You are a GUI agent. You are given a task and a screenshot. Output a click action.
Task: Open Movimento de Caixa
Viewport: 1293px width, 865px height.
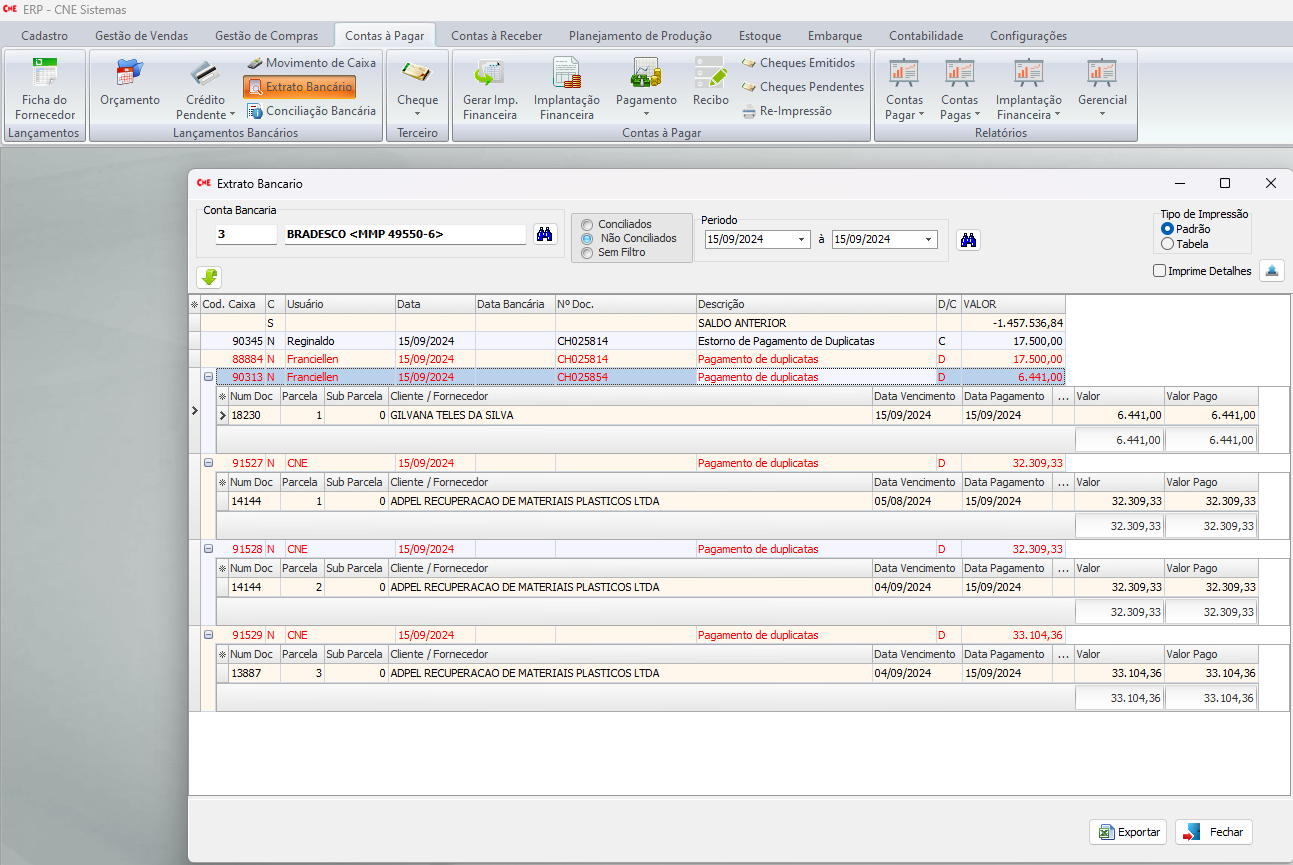310,63
